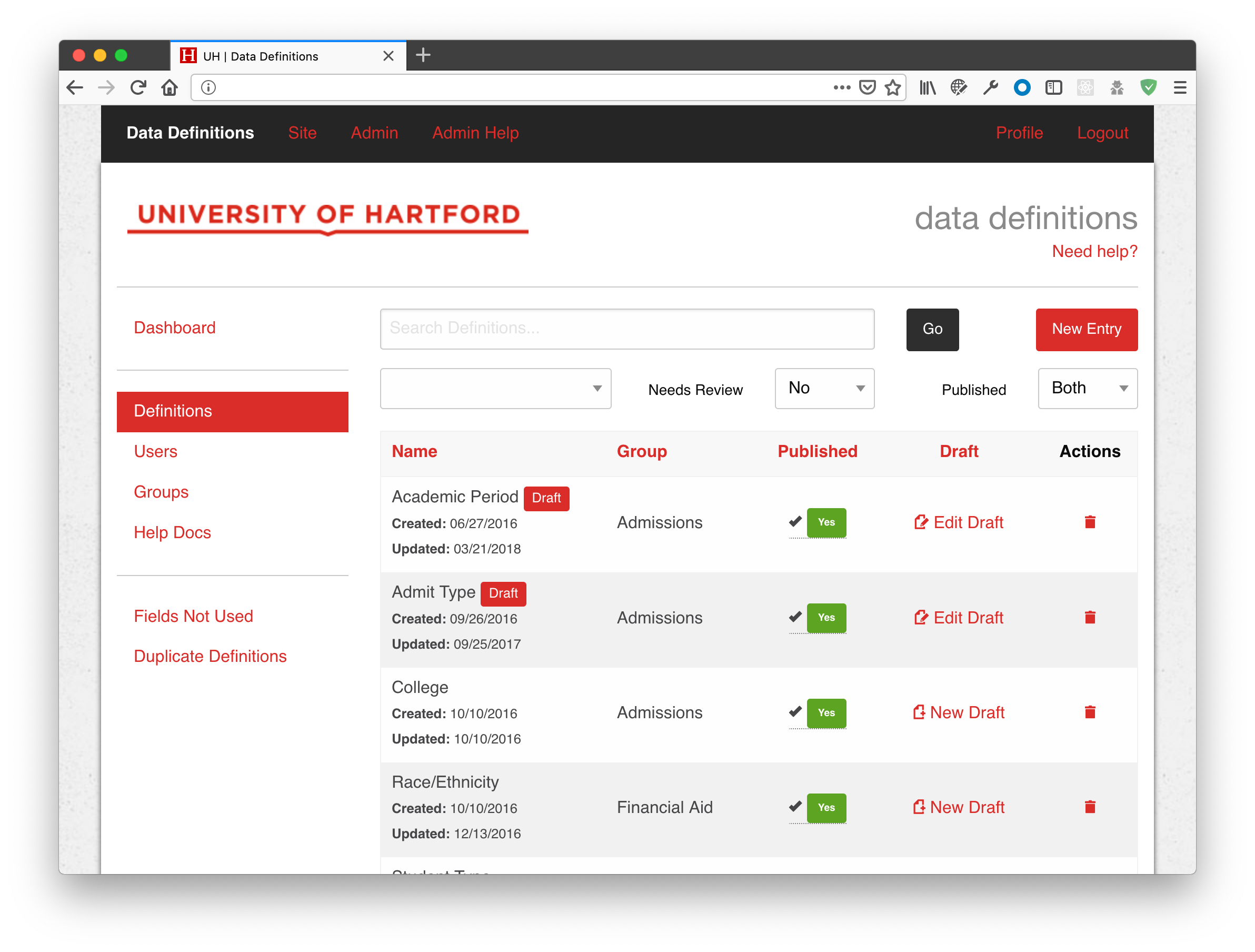1255x952 pixels.
Task: Open the wrench developer tools icon
Action: pyautogui.click(x=990, y=87)
